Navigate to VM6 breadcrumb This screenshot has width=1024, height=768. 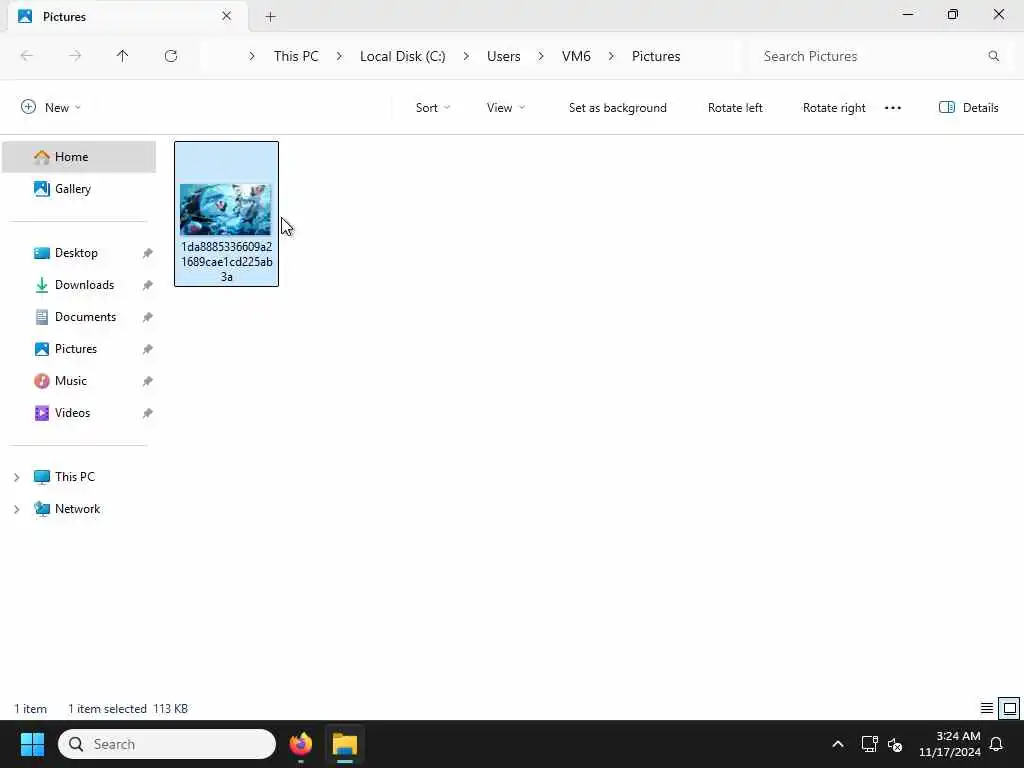(x=576, y=56)
